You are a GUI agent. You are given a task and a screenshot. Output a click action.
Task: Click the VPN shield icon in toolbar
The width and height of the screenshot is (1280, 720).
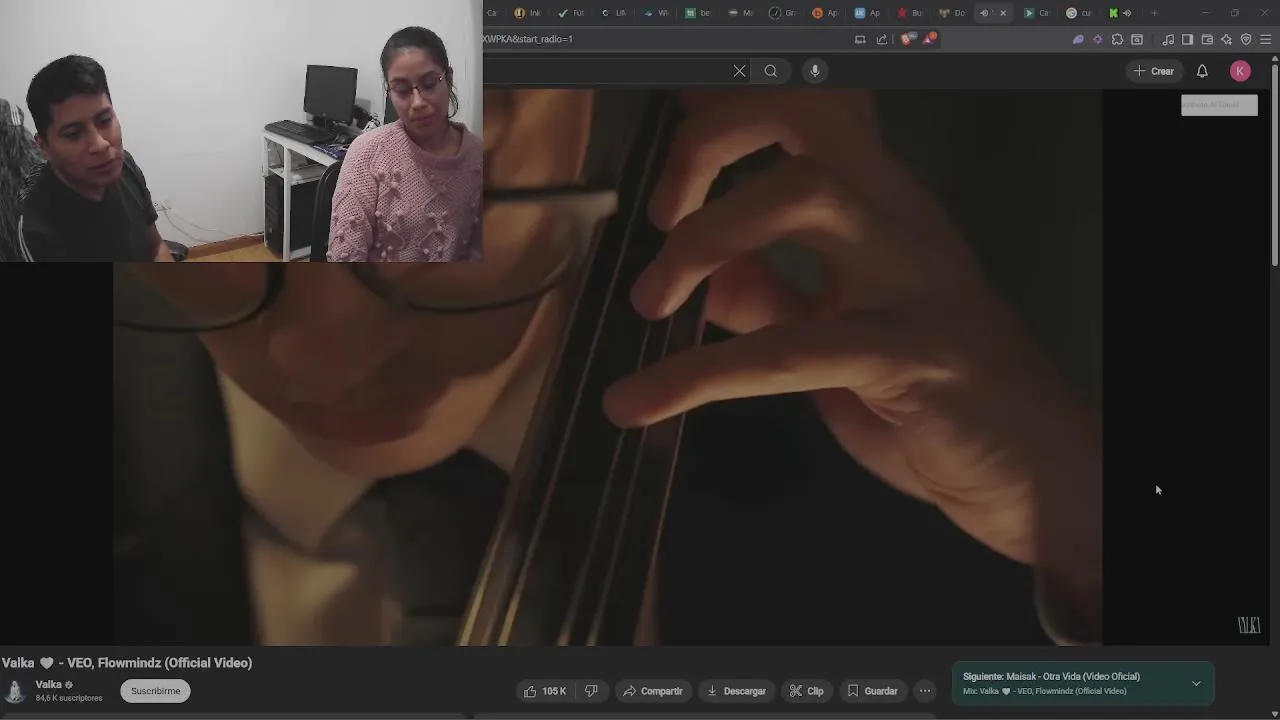[x=1246, y=39]
